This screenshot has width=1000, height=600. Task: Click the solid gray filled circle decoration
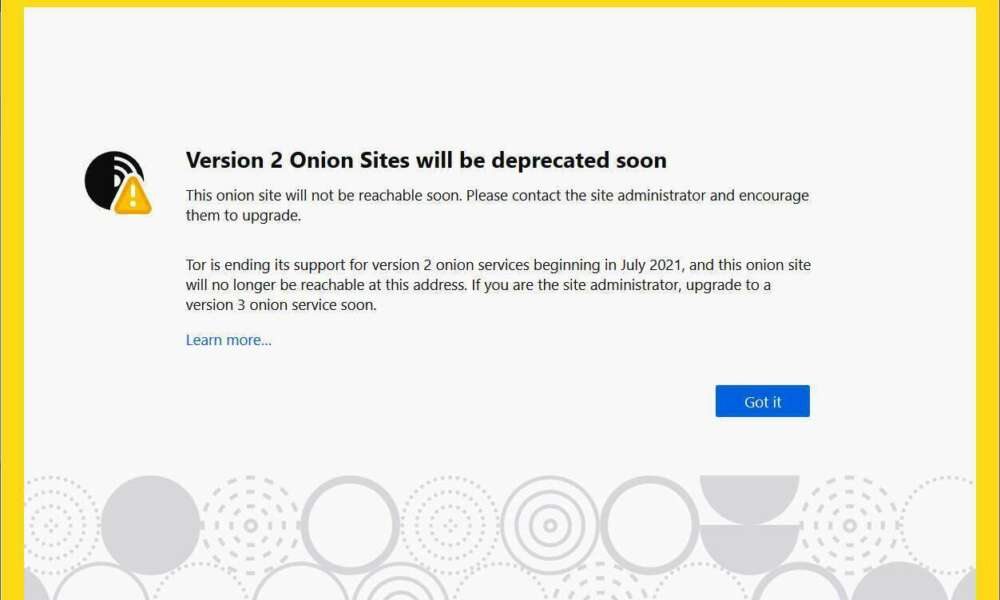pyautogui.click(x=151, y=525)
